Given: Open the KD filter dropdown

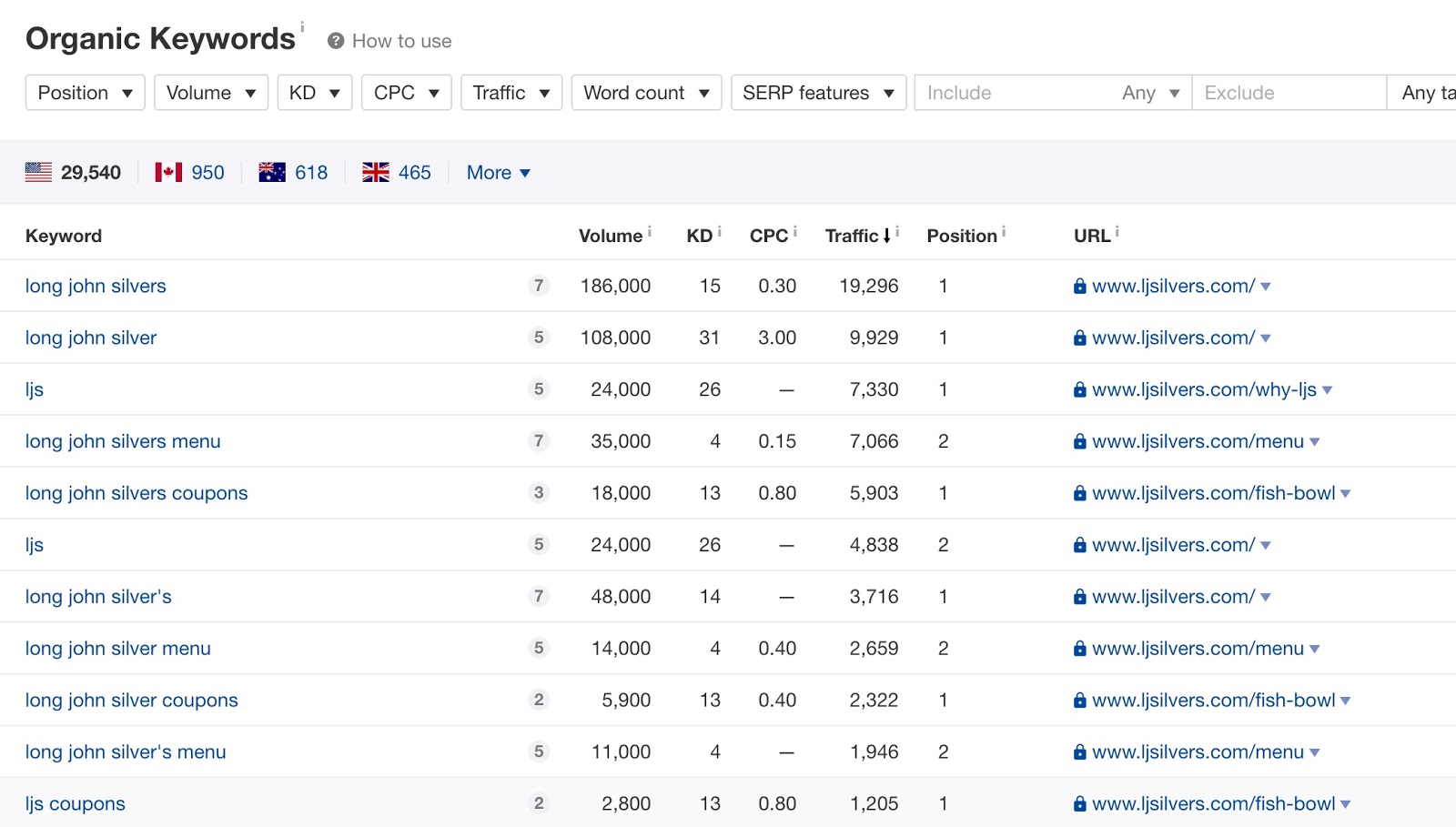Looking at the screenshot, I should point(315,93).
